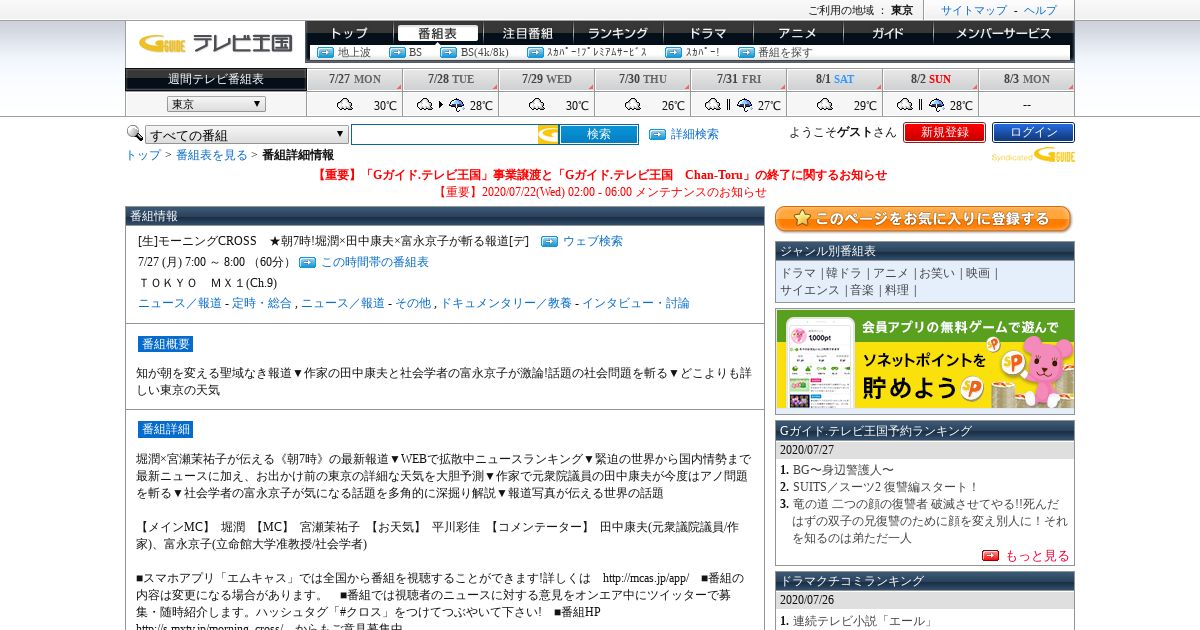Click the Syndicated G-Guide logo
The image size is (1200, 630).
click(1033, 155)
